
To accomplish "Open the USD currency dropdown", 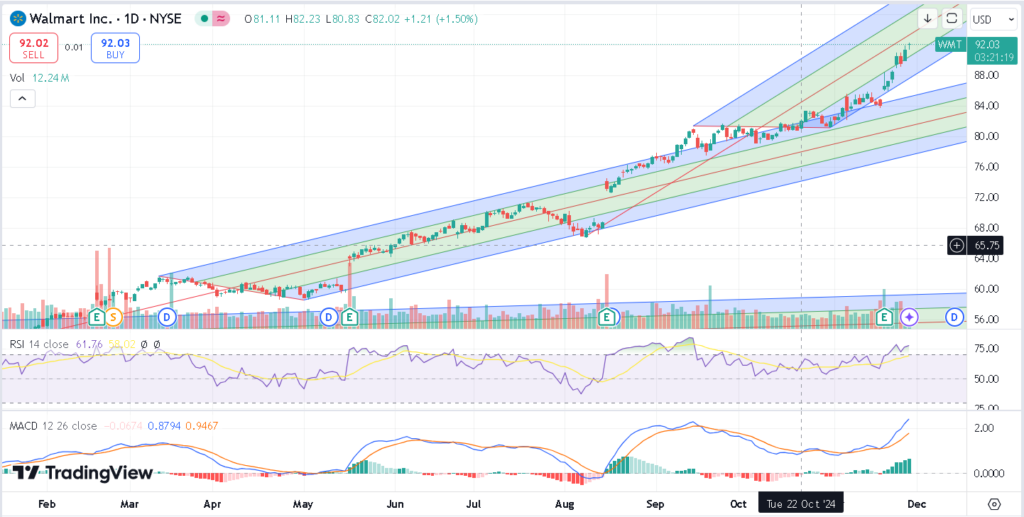I will coord(993,20).
